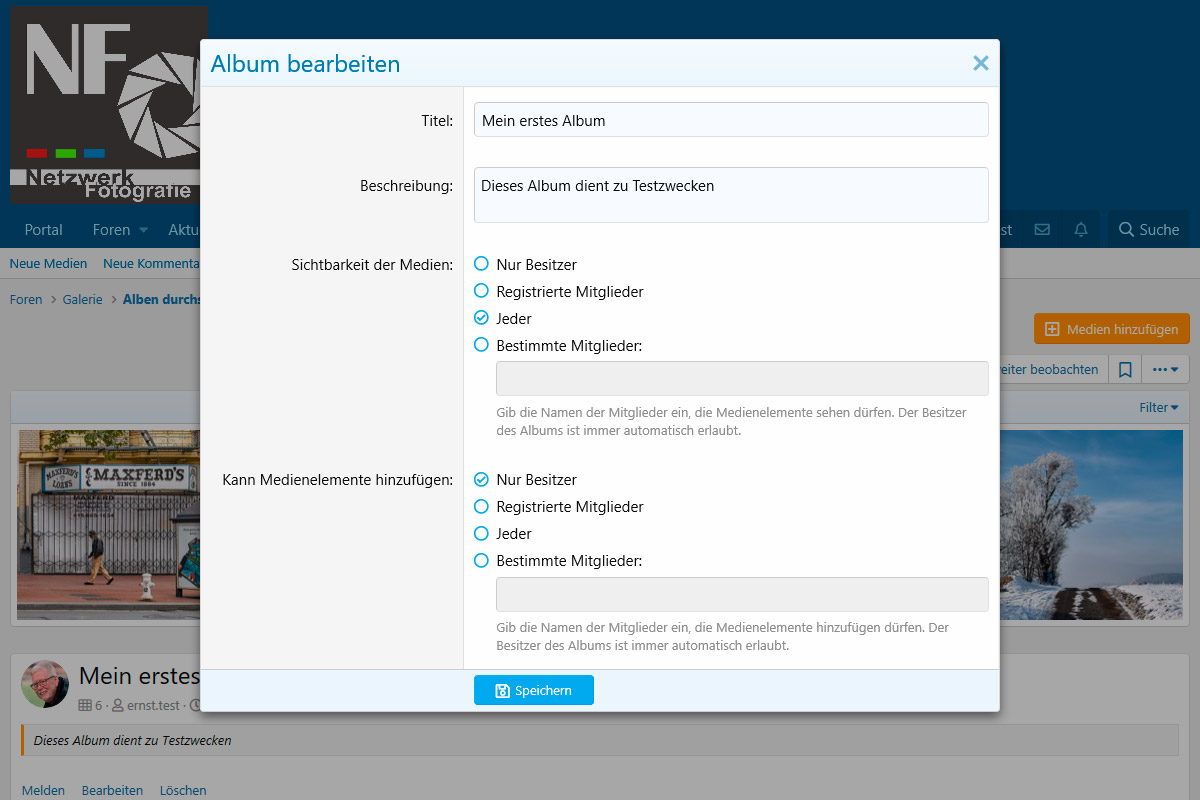Click the Titel input field
1200x800 pixels.
point(731,120)
